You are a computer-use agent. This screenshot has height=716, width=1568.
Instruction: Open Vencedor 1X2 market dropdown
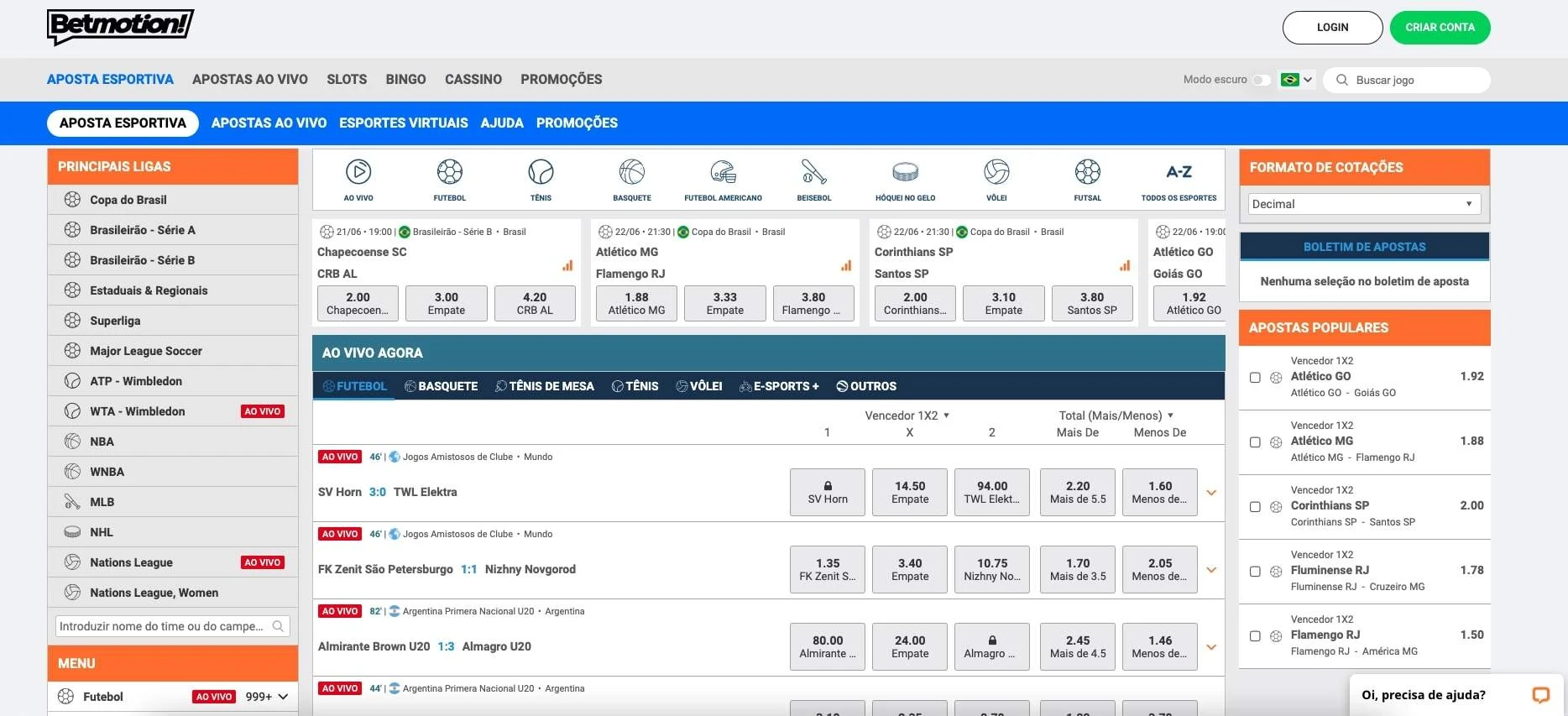(907, 415)
